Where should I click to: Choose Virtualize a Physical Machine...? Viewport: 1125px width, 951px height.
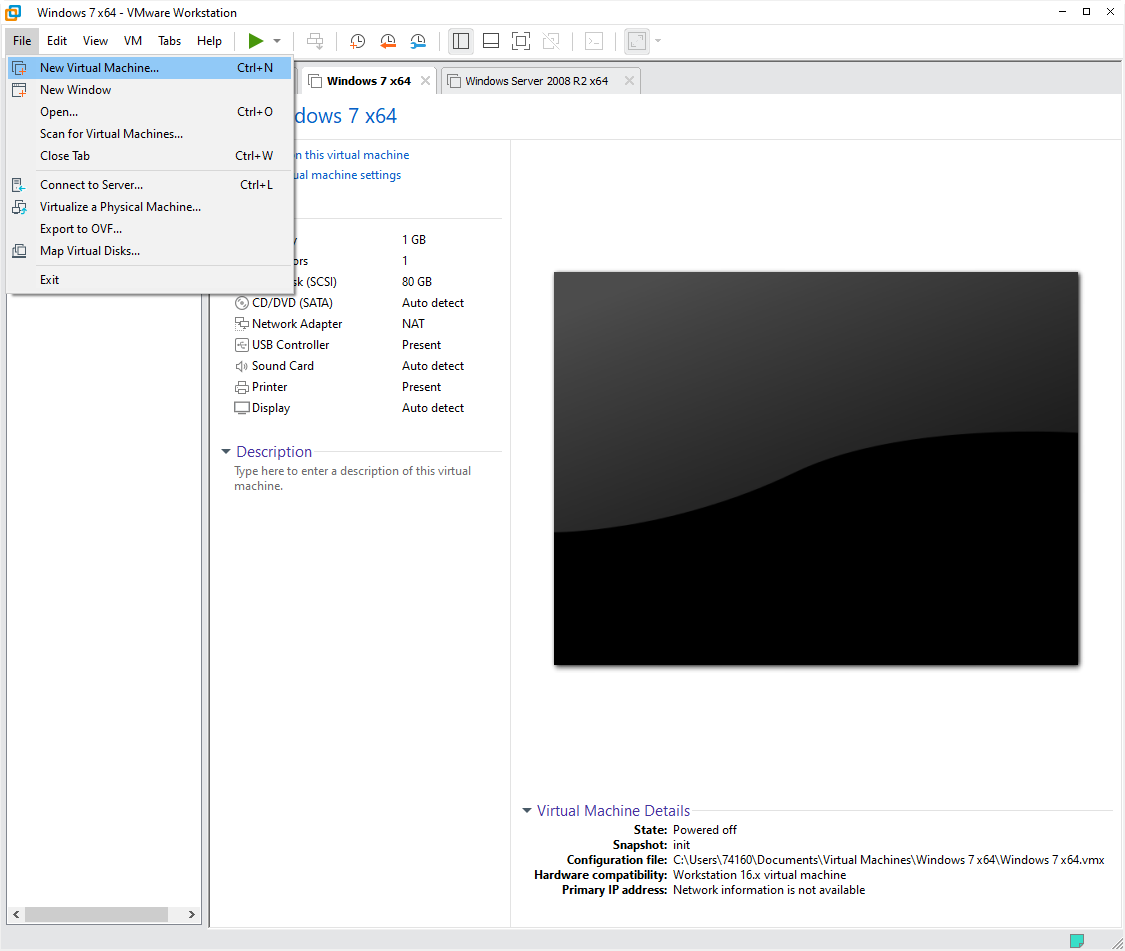click(150, 207)
